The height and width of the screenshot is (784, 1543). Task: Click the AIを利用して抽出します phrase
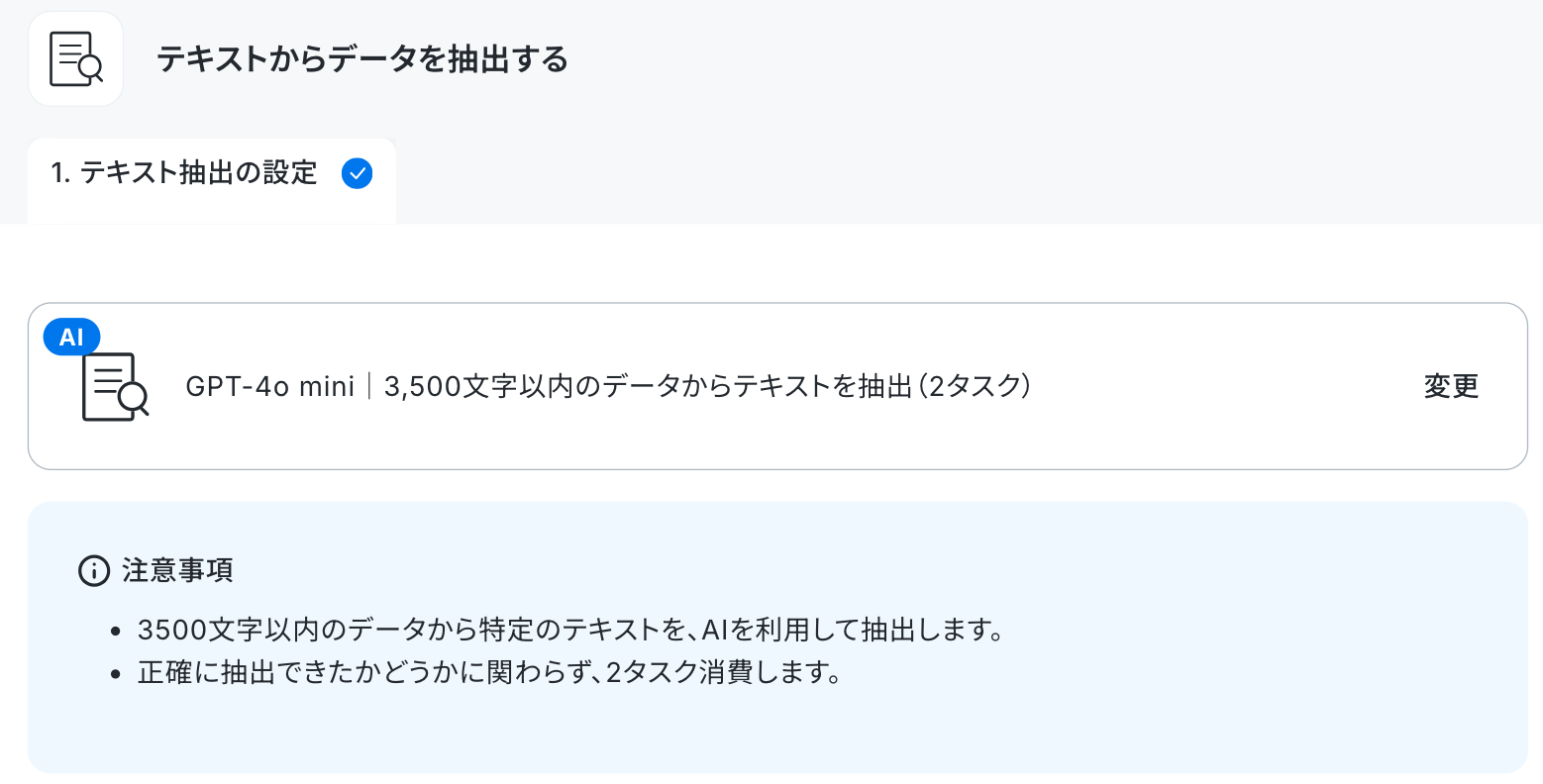[x=853, y=630]
